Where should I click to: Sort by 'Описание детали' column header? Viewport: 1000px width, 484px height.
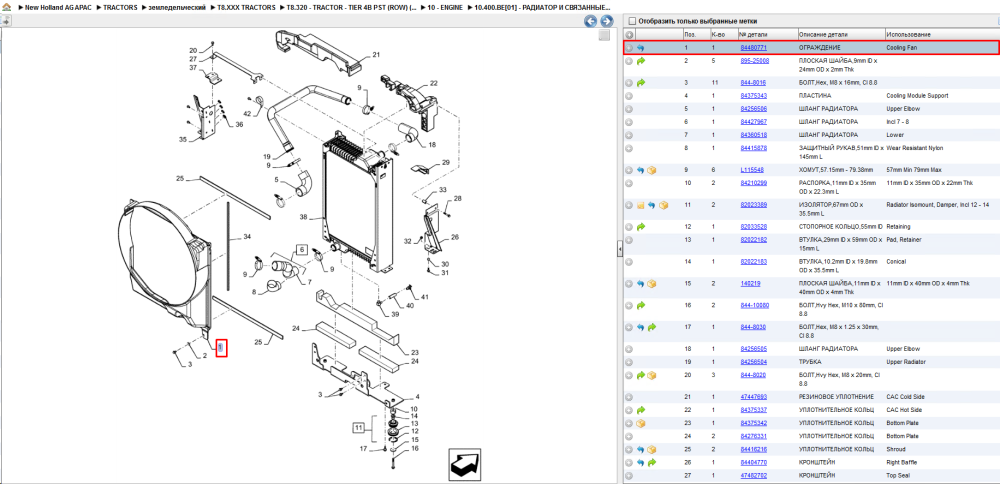point(823,34)
